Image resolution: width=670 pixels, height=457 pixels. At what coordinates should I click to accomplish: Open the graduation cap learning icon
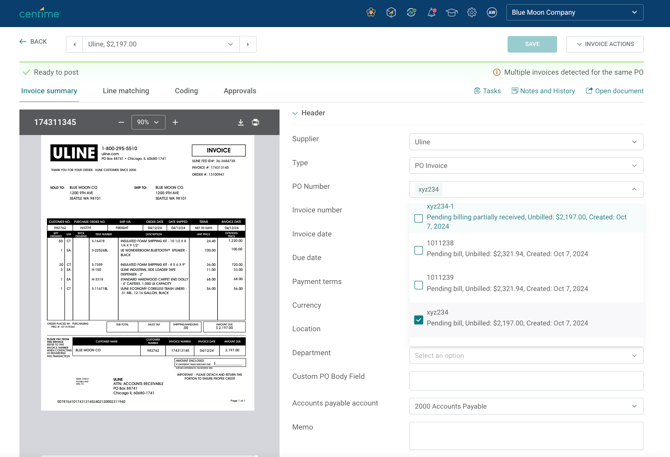click(452, 12)
